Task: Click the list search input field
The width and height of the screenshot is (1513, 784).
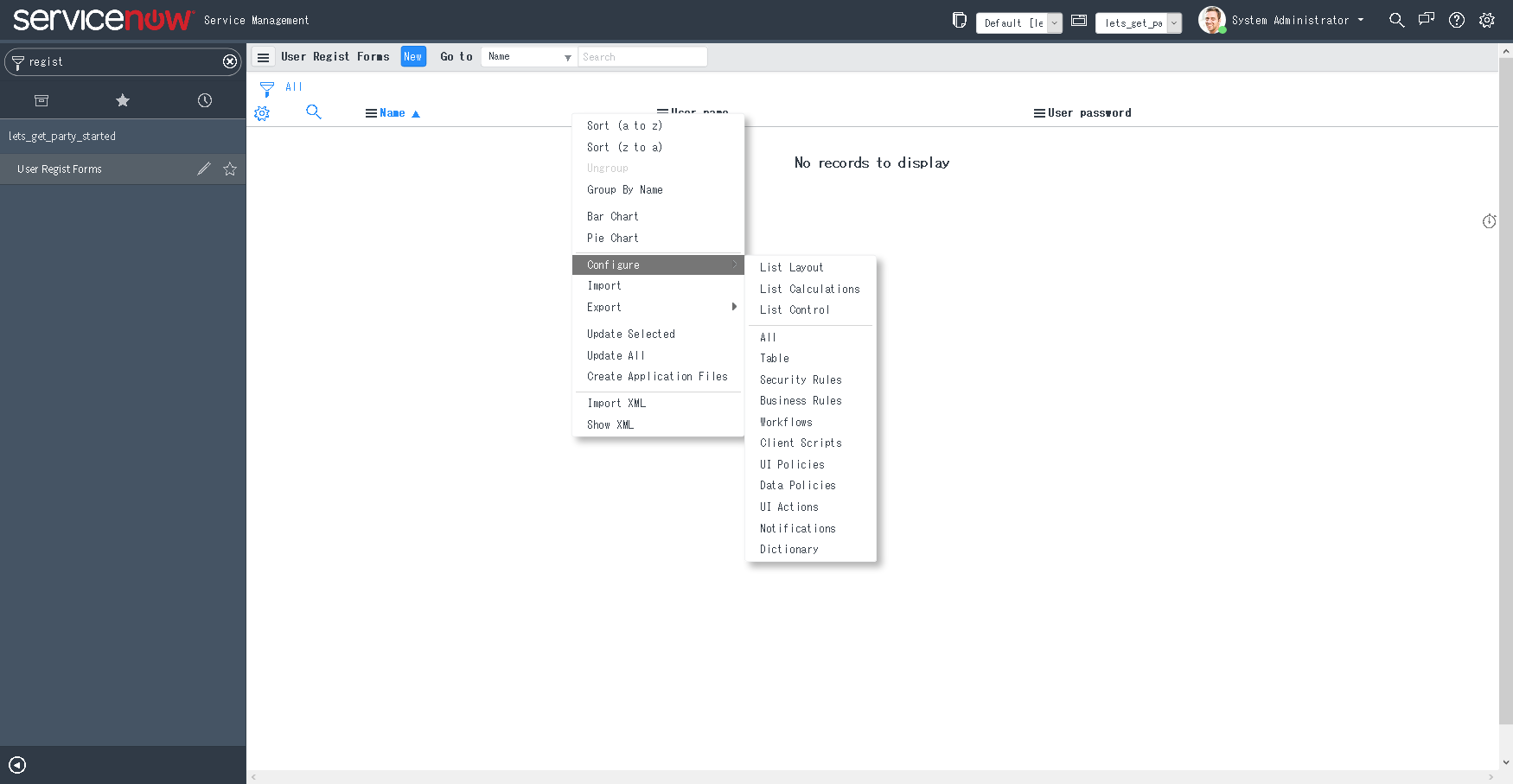Action: coord(642,56)
